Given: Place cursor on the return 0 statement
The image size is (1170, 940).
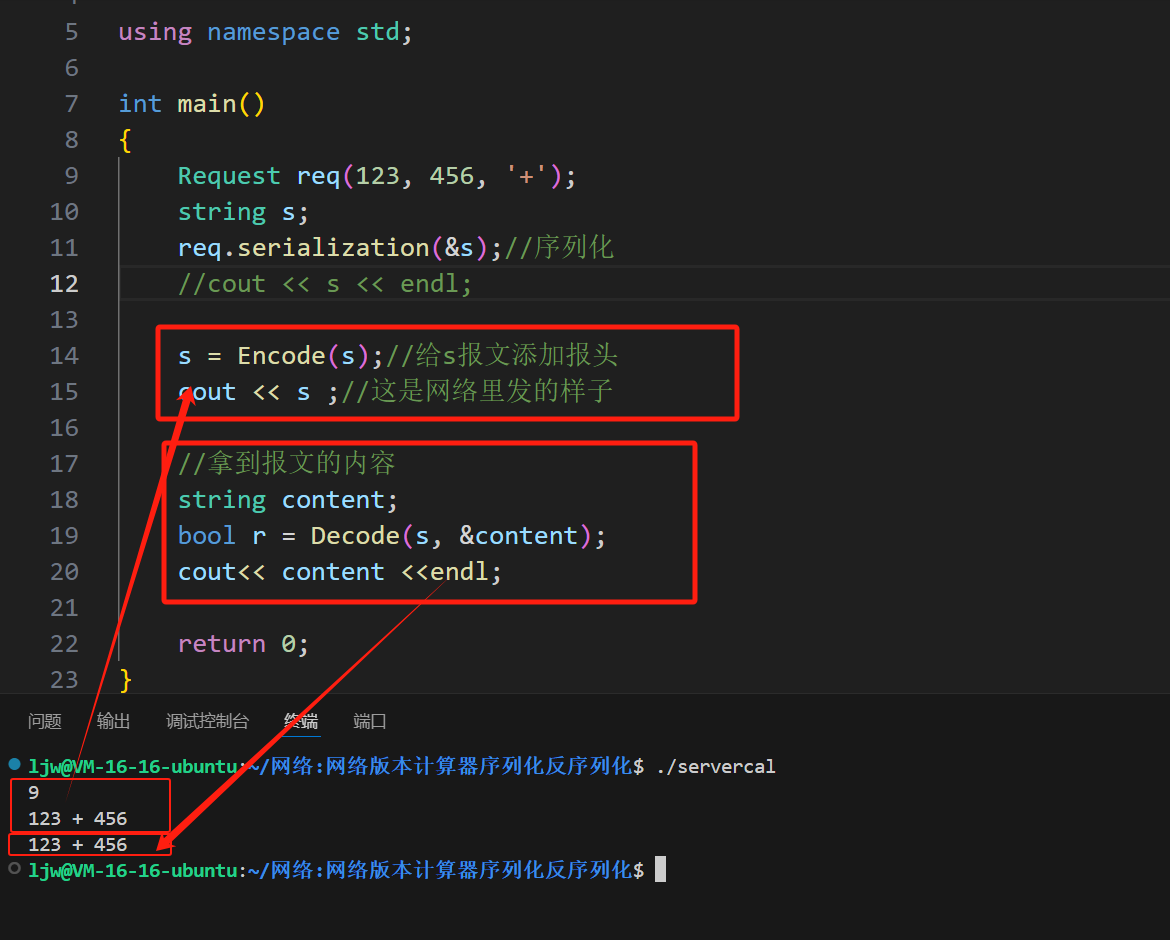Looking at the screenshot, I should (243, 644).
